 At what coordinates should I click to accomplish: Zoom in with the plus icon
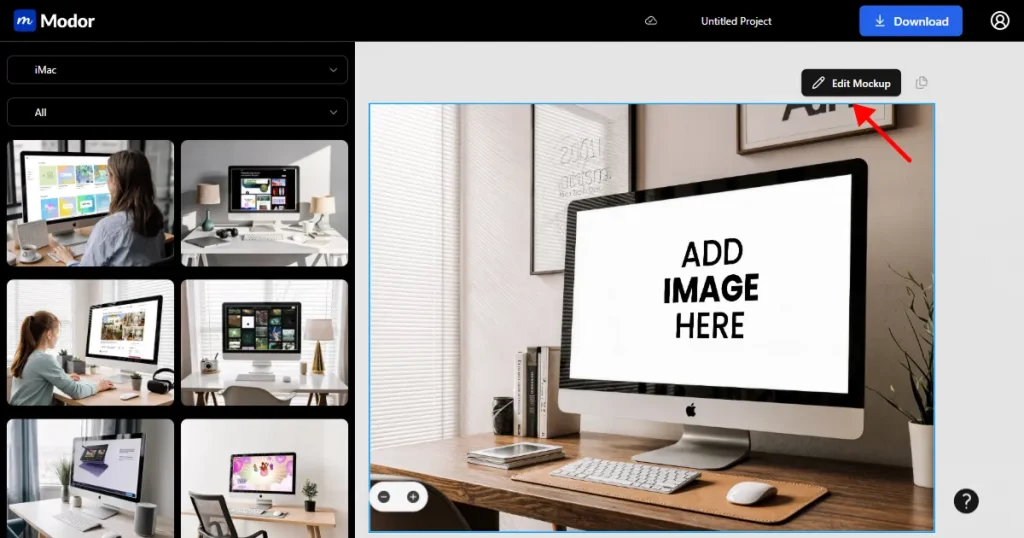click(x=413, y=497)
